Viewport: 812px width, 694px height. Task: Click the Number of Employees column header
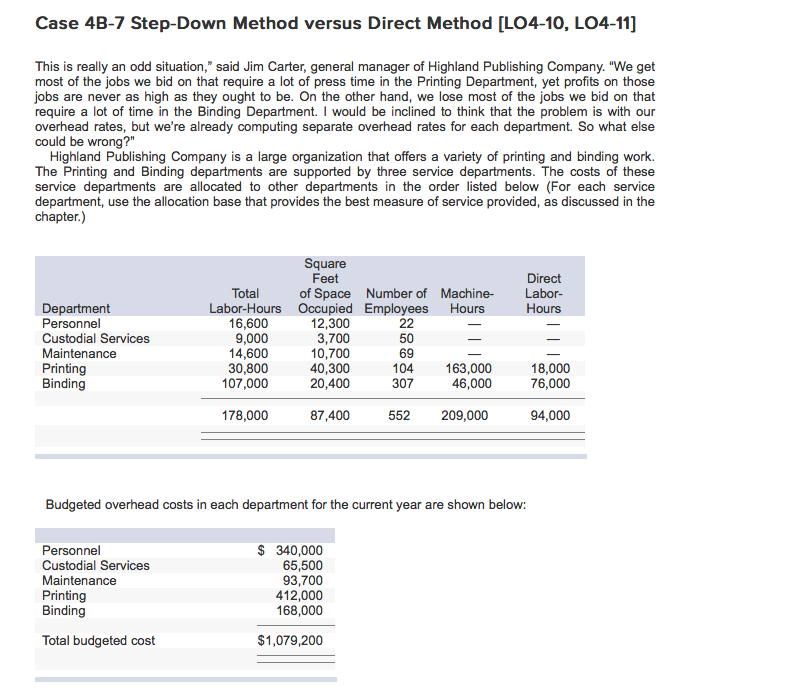(396, 300)
